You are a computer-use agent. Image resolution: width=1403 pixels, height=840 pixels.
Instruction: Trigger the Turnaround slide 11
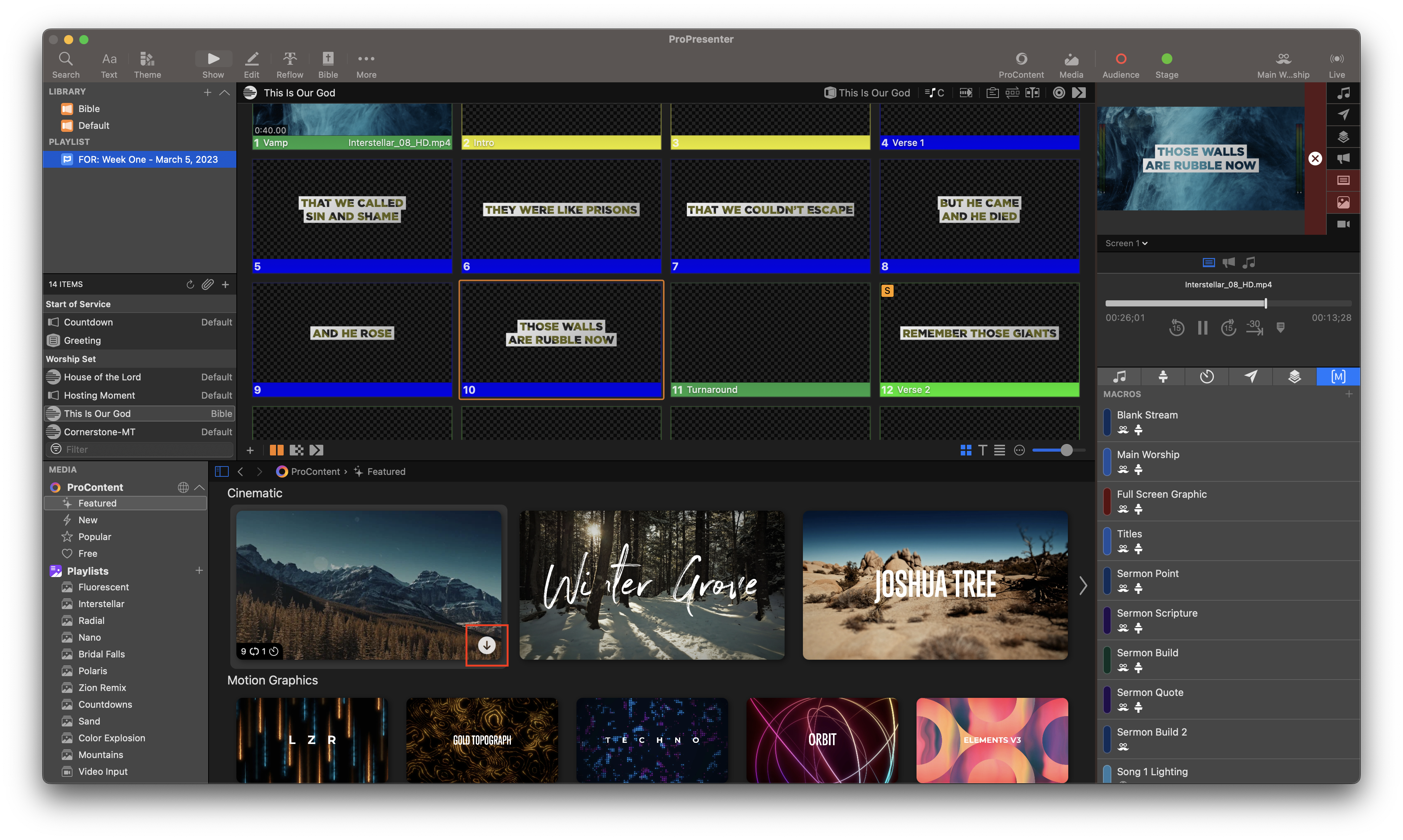click(x=770, y=340)
